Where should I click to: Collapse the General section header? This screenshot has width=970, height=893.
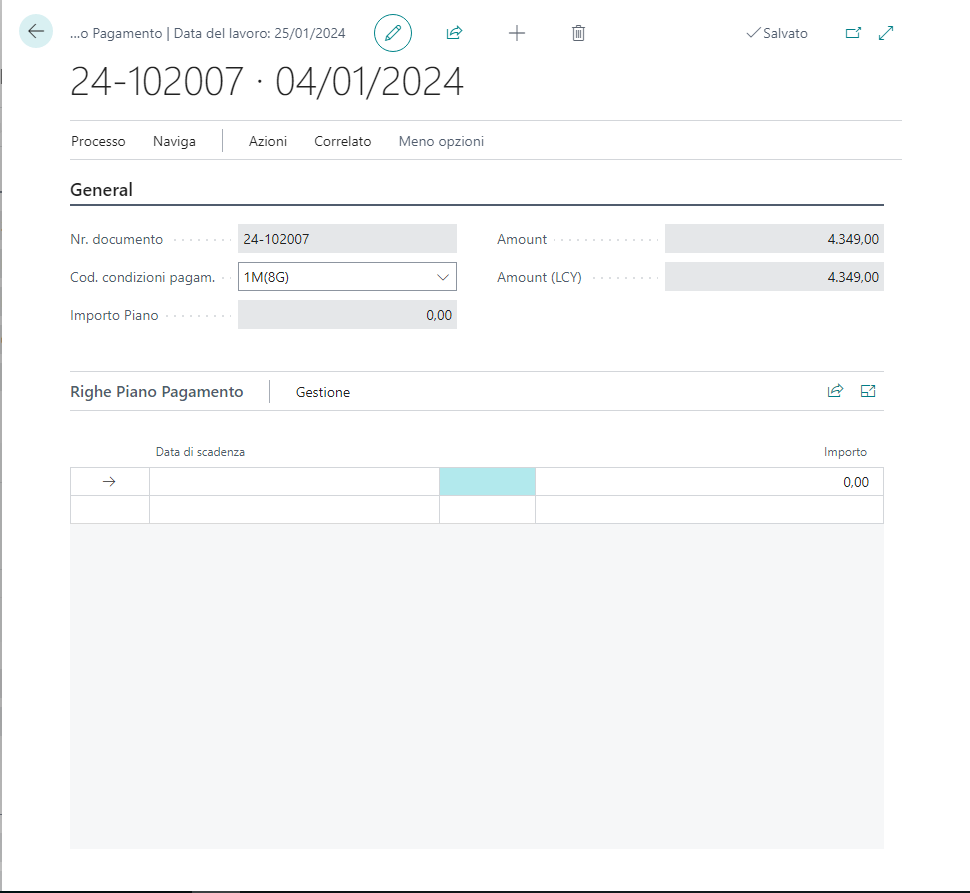click(x=101, y=190)
